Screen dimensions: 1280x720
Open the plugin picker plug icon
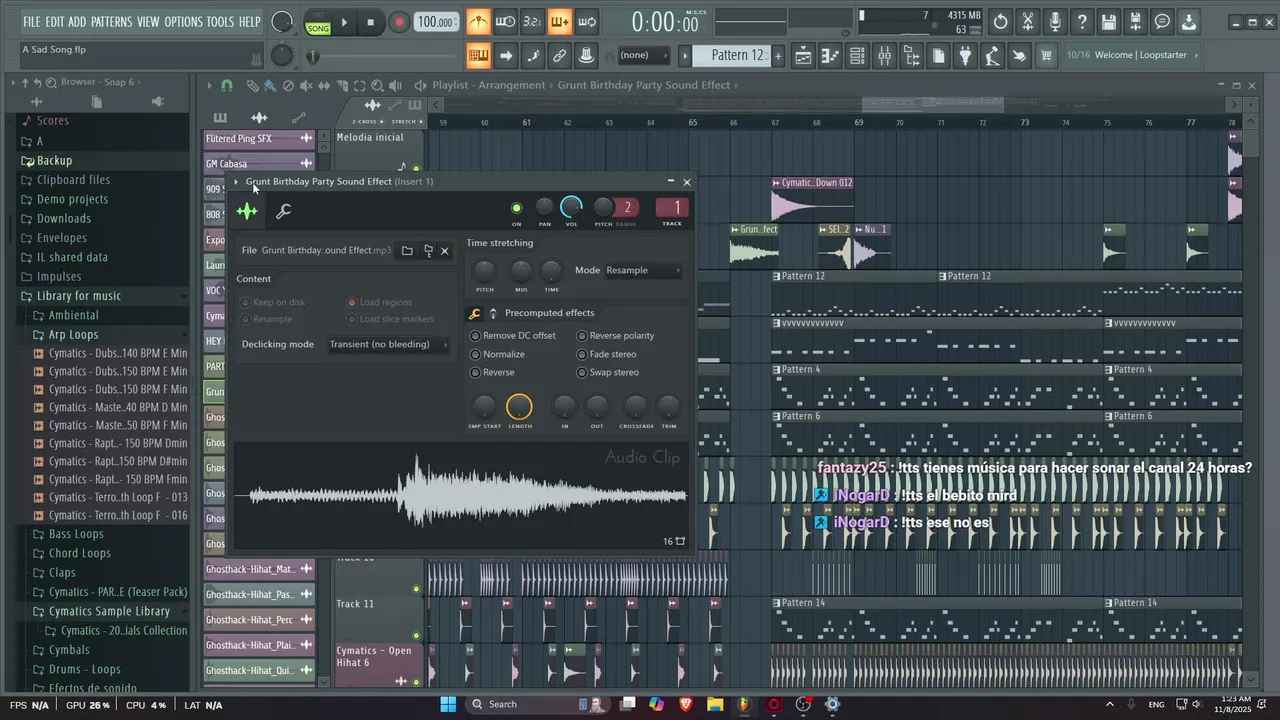965,56
